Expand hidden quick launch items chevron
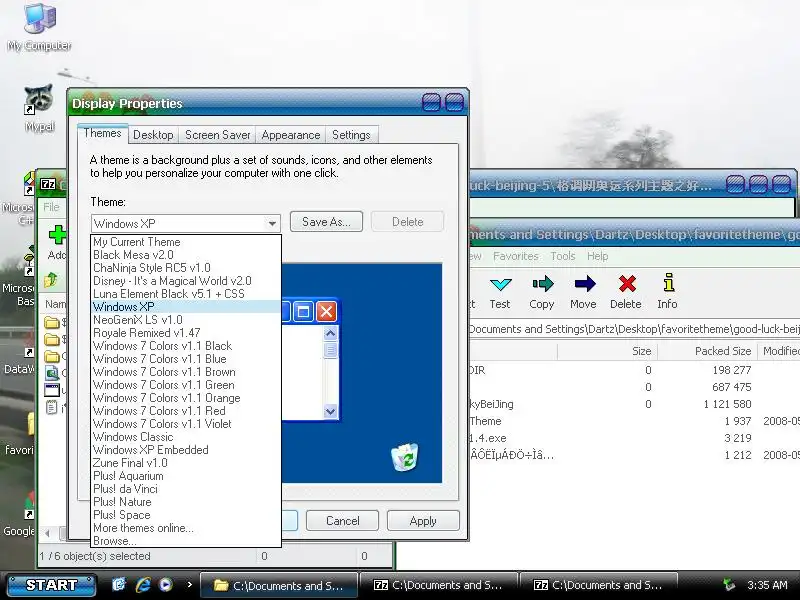 pyautogui.click(x=189, y=585)
